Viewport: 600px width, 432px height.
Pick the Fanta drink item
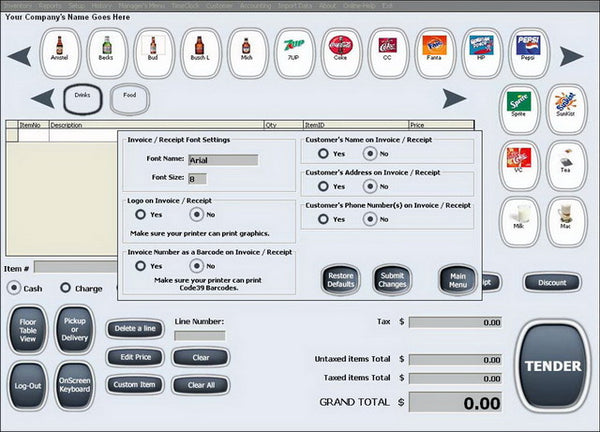[x=434, y=53]
